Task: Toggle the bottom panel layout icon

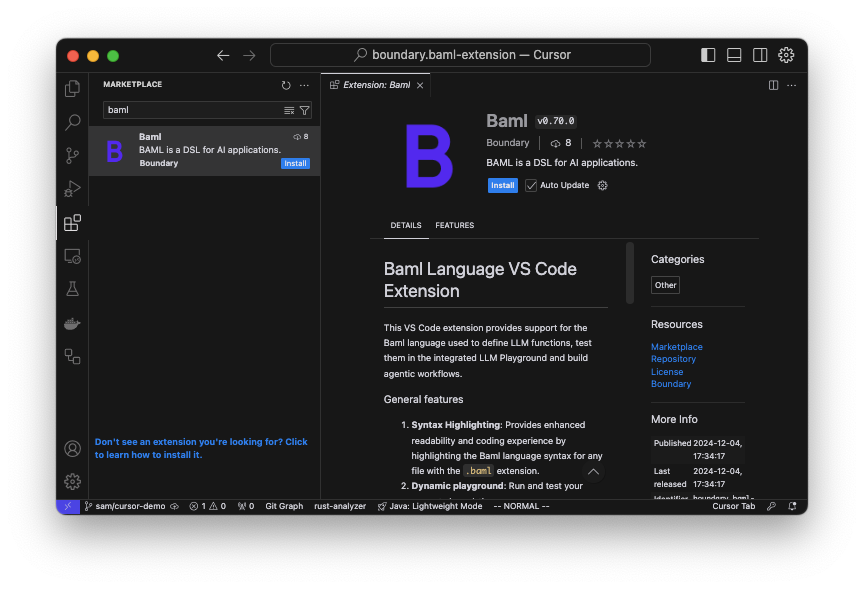Action: [734, 55]
